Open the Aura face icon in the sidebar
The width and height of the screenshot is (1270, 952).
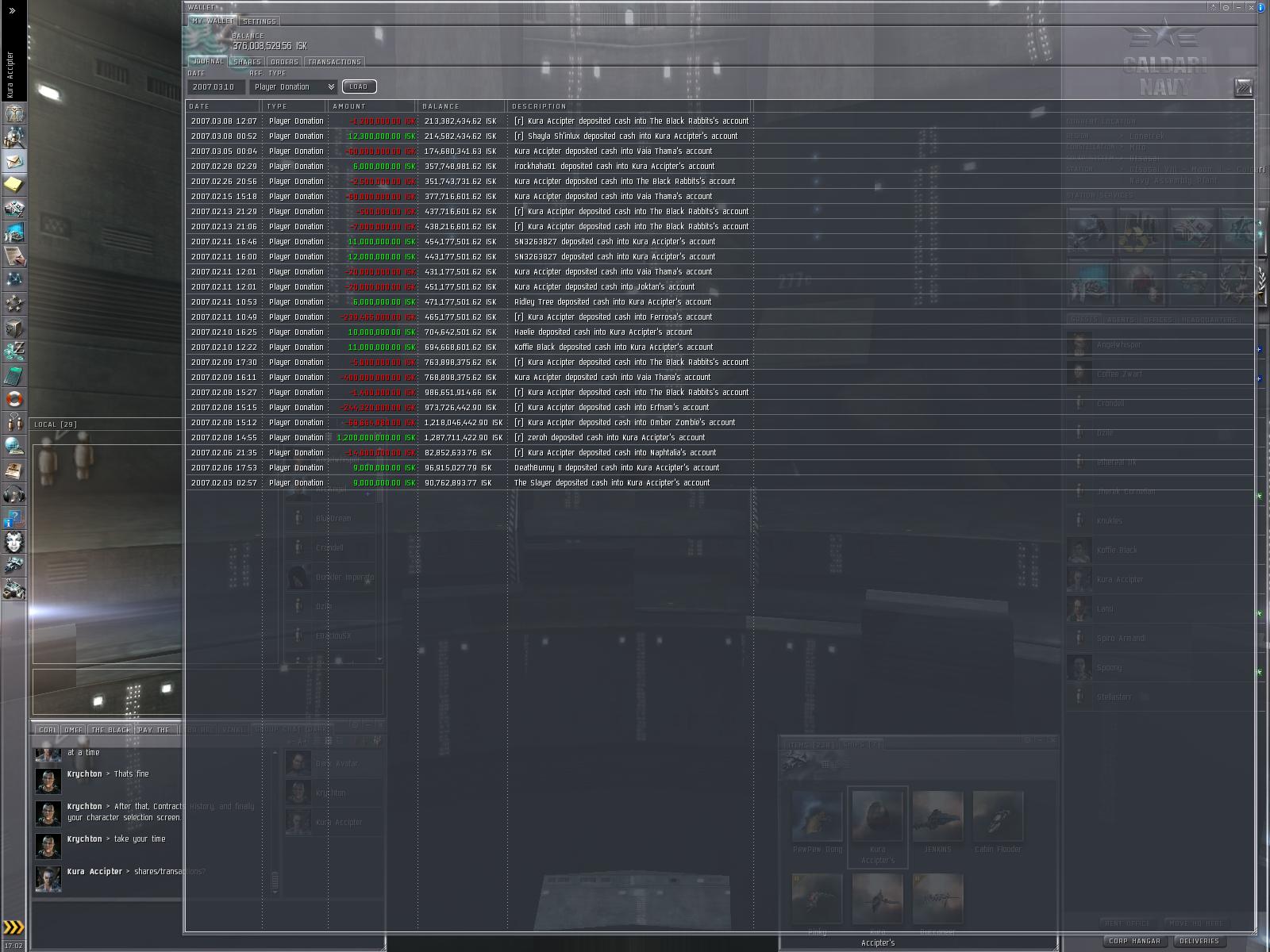click(x=14, y=542)
